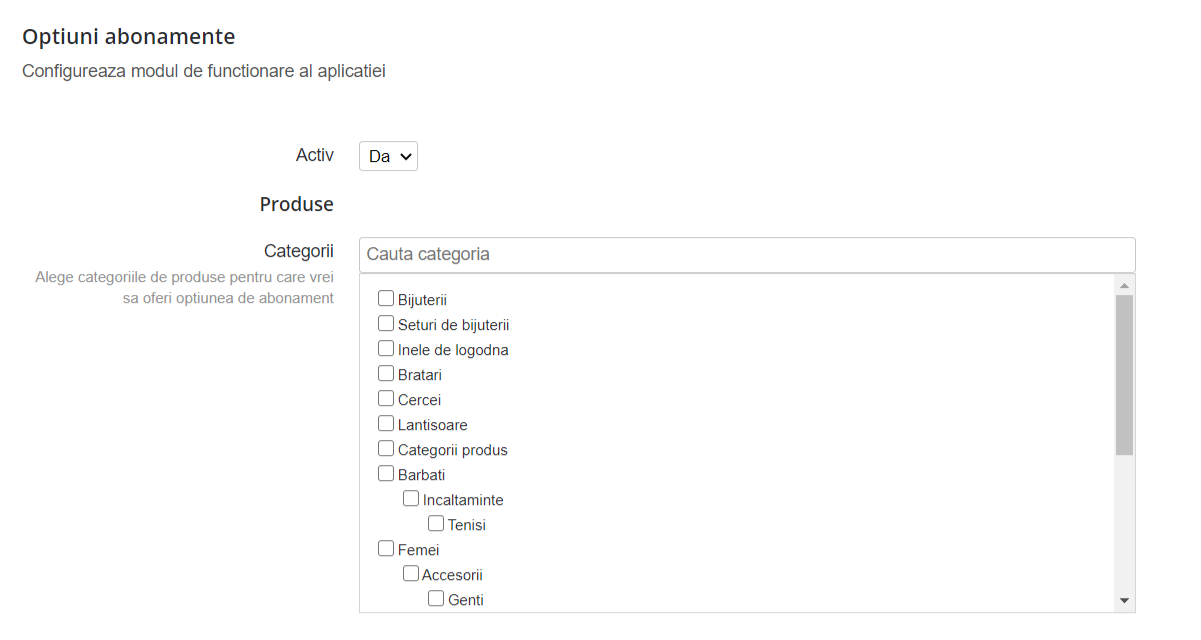
Task: Click the Bijuterii category label
Action: (x=422, y=300)
